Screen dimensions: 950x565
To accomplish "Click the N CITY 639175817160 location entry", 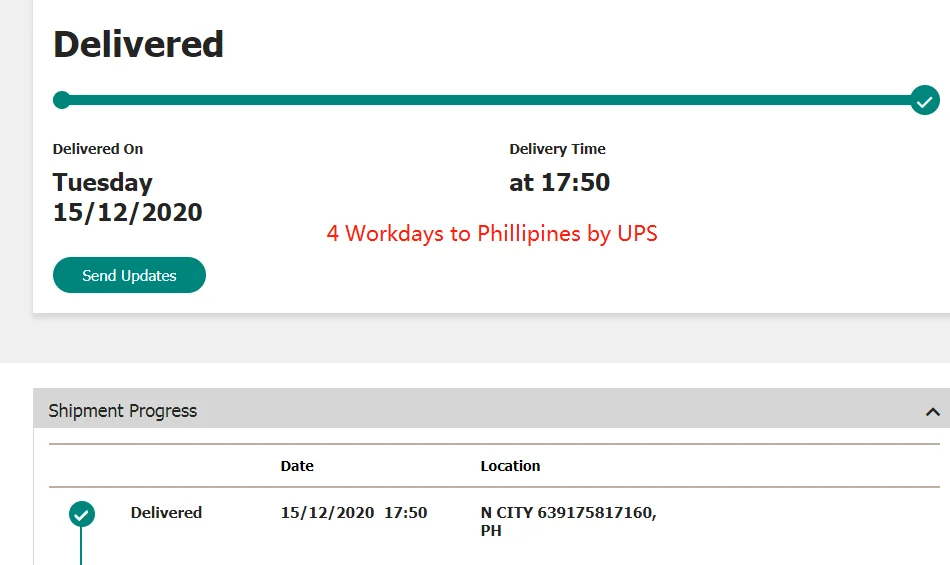I will (568, 513).
